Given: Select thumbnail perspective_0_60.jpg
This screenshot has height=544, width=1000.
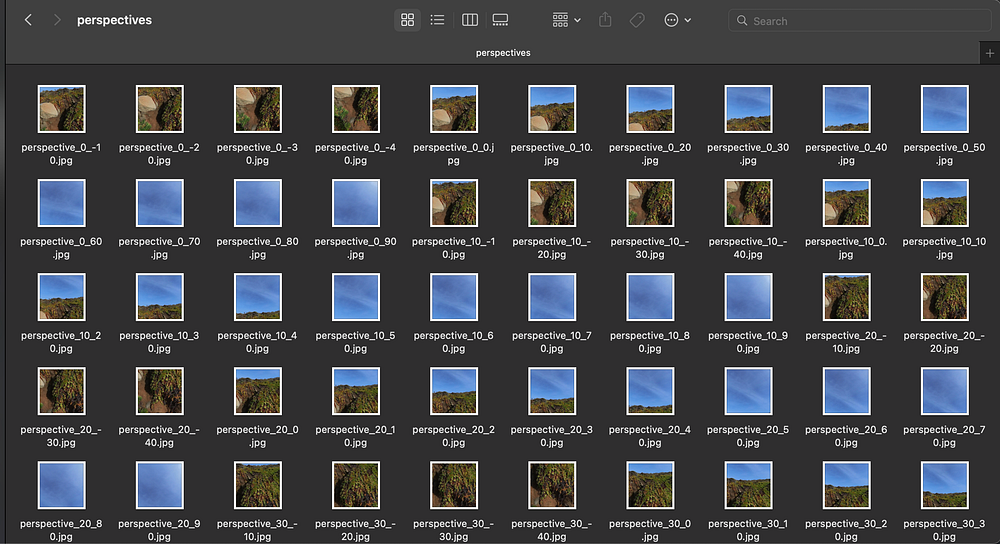Looking at the screenshot, I should click(x=61, y=203).
